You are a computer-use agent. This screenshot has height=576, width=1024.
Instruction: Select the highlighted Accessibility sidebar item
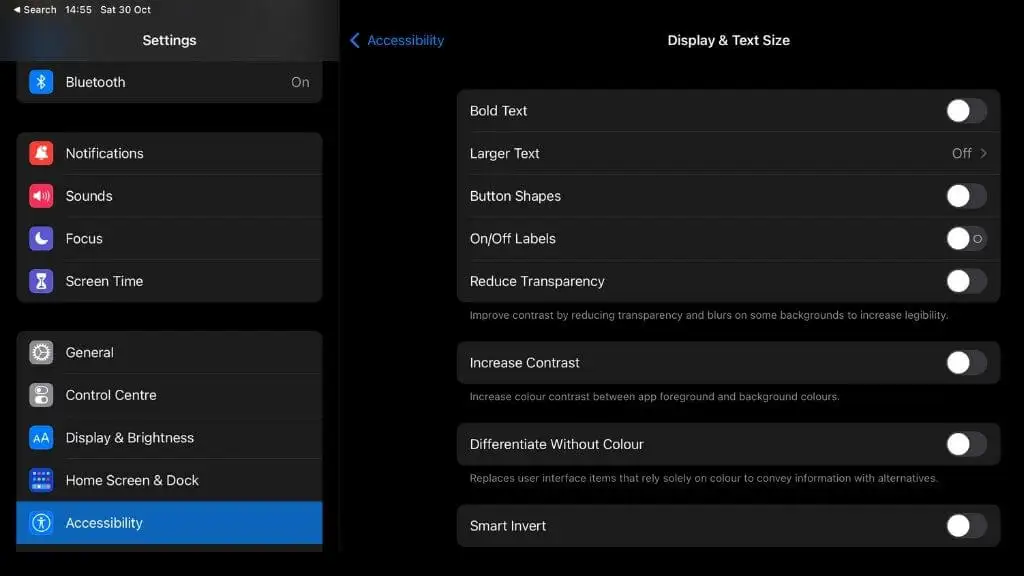(x=169, y=522)
